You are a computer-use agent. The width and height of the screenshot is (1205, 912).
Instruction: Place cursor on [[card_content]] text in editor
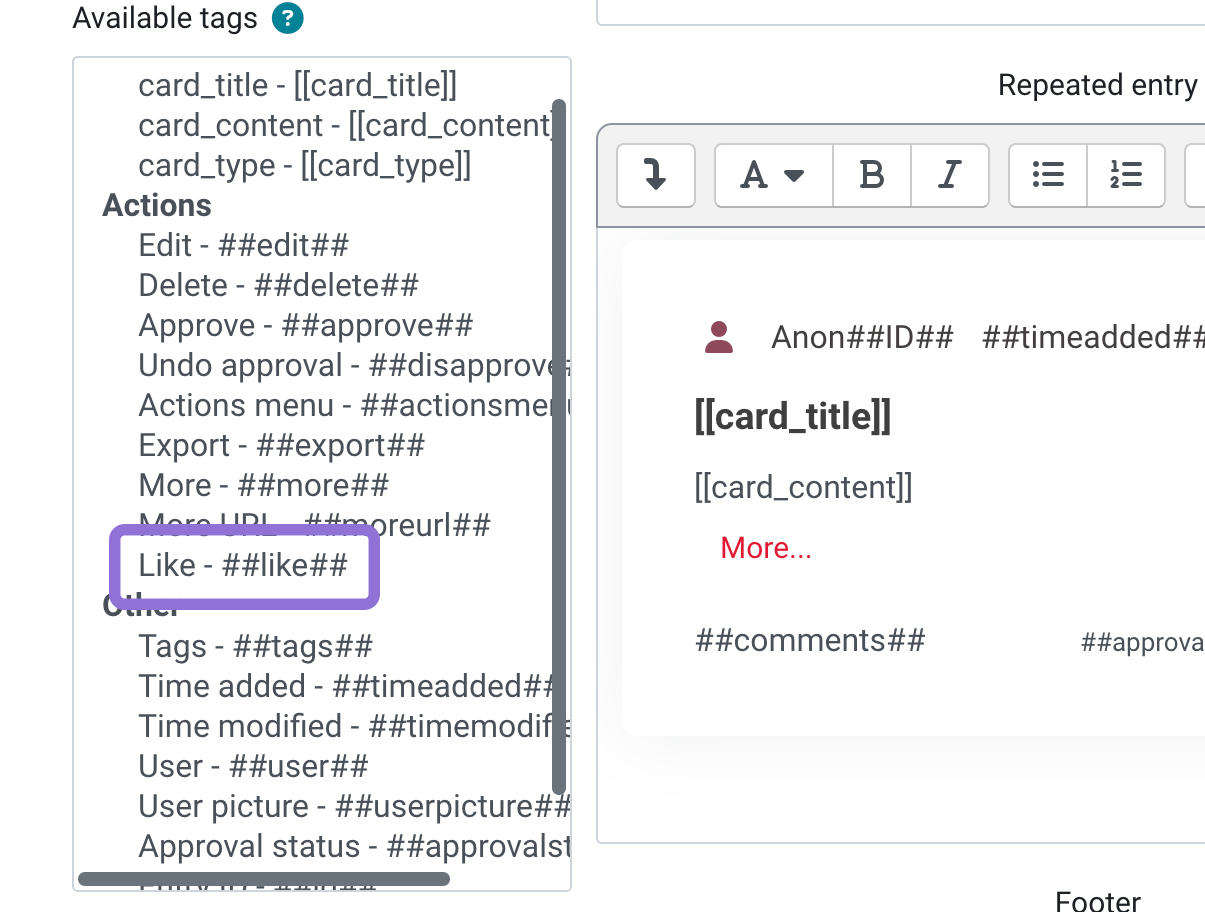(x=803, y=488)
